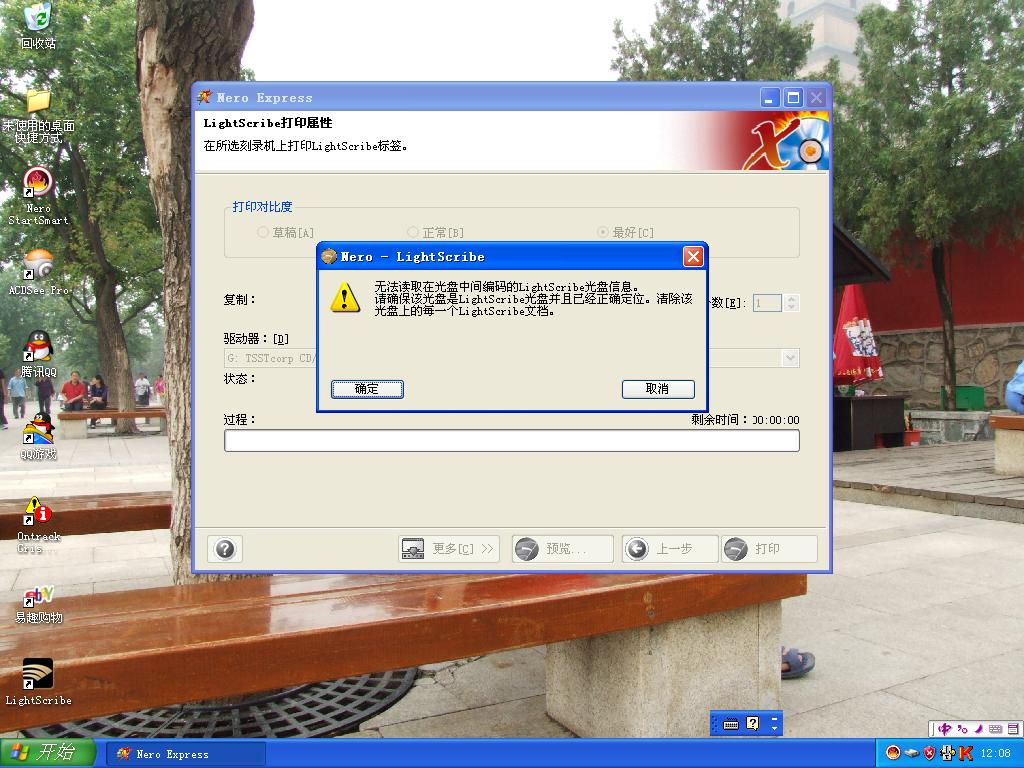The width and height of the screenshot is (1024, 768).
Task: Click the safely remove hardware tray icon
Action: click(912, 753)
